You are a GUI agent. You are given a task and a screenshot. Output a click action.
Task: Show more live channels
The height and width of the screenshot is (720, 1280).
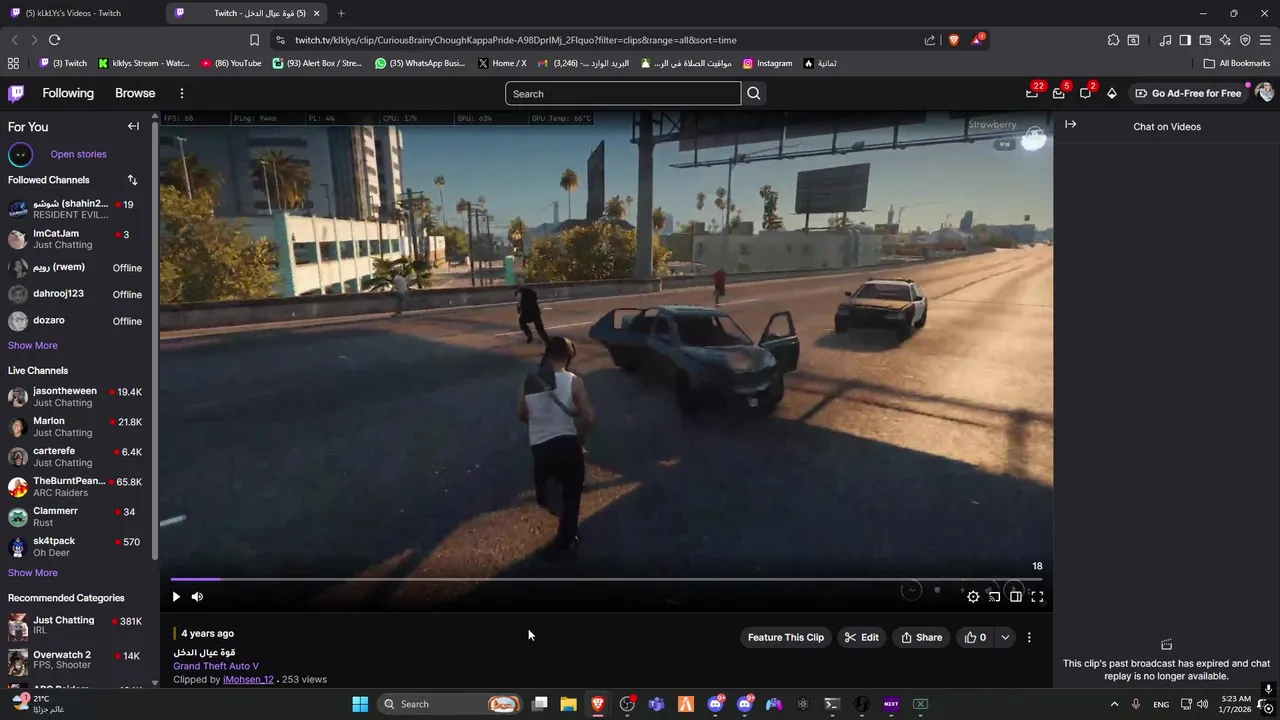[33, 573]
